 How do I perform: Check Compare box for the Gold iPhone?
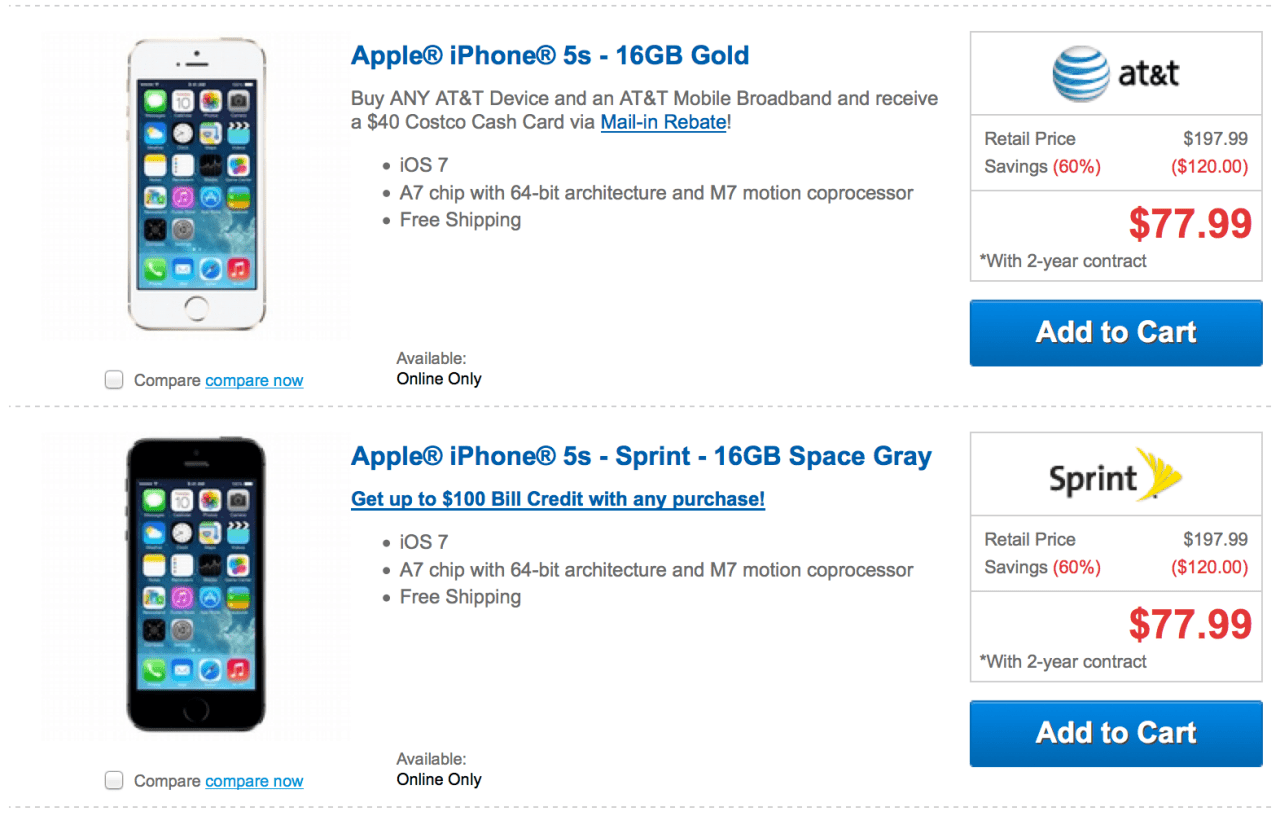pos(115,380)
